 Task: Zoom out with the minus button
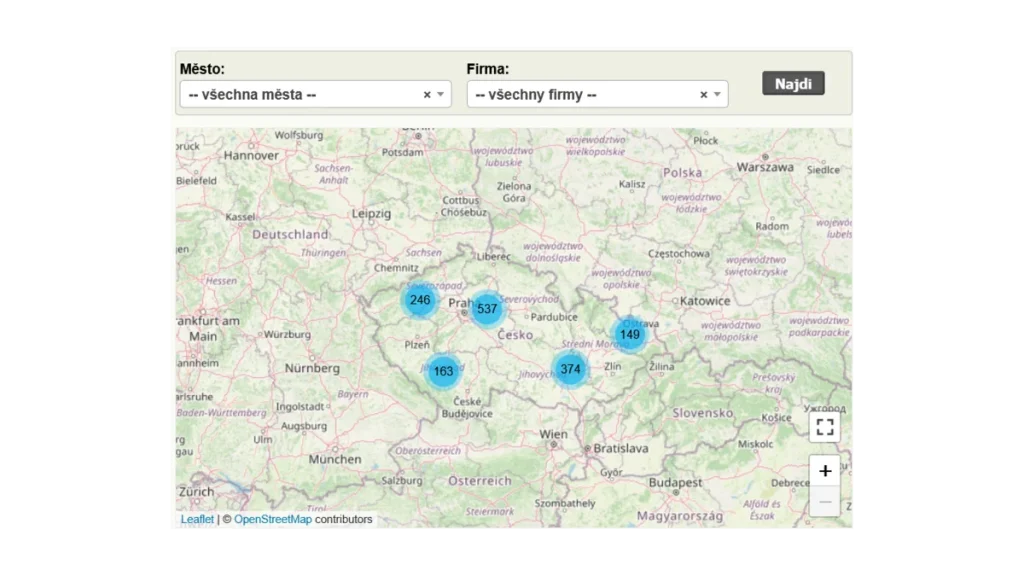coord(825,502)
